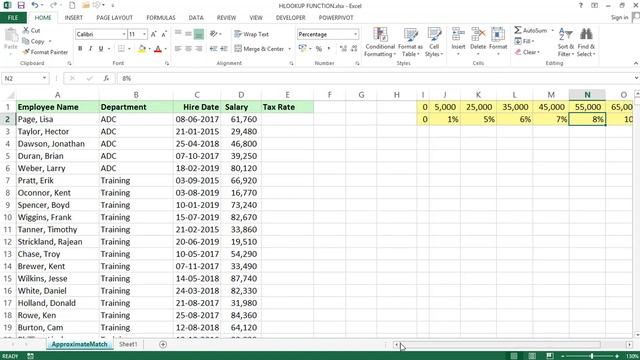Increase font size with the larger A
The width and height of the screenshot is (640, 360).
153,34
